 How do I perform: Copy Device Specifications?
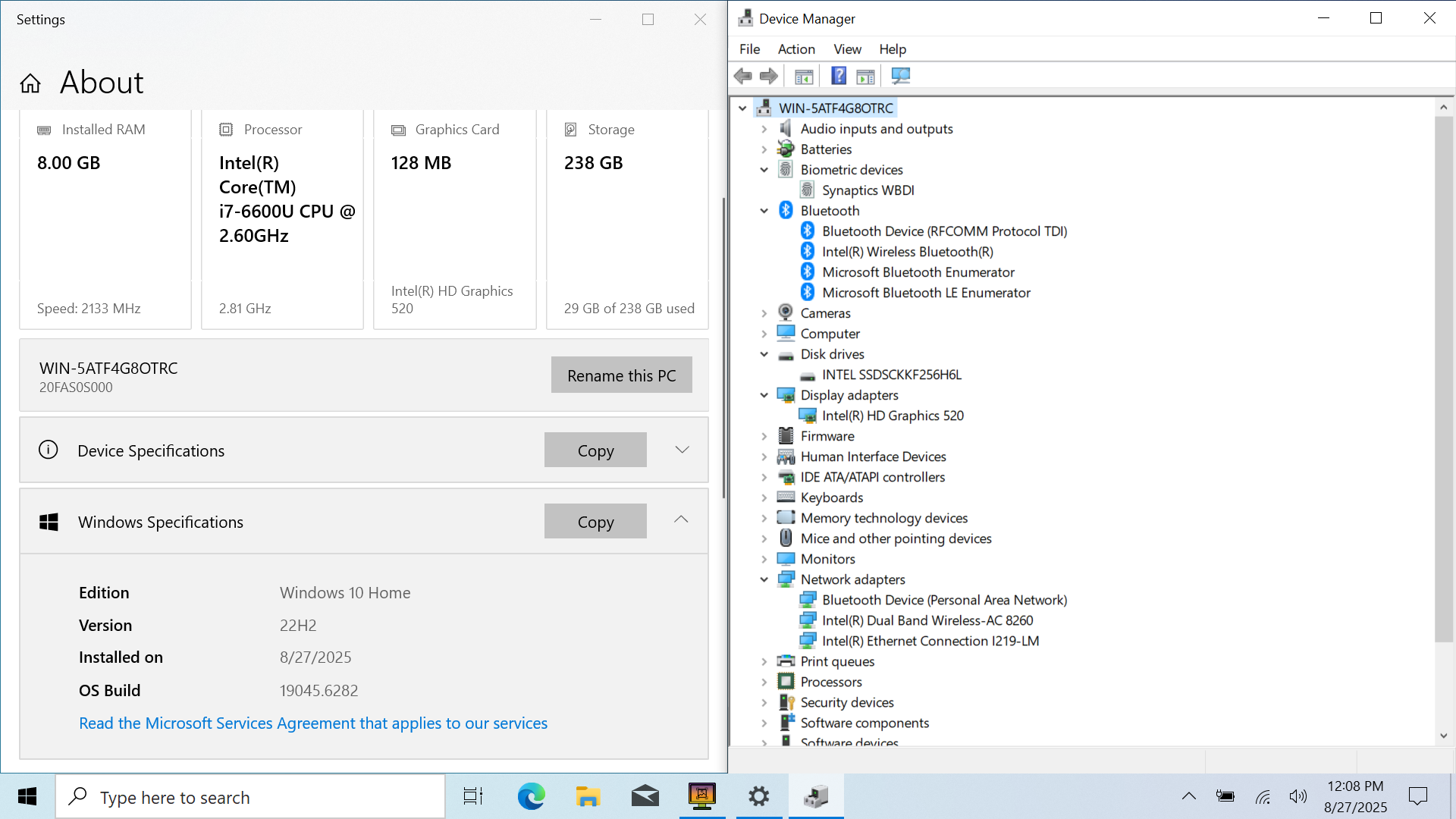pos(595,450)
